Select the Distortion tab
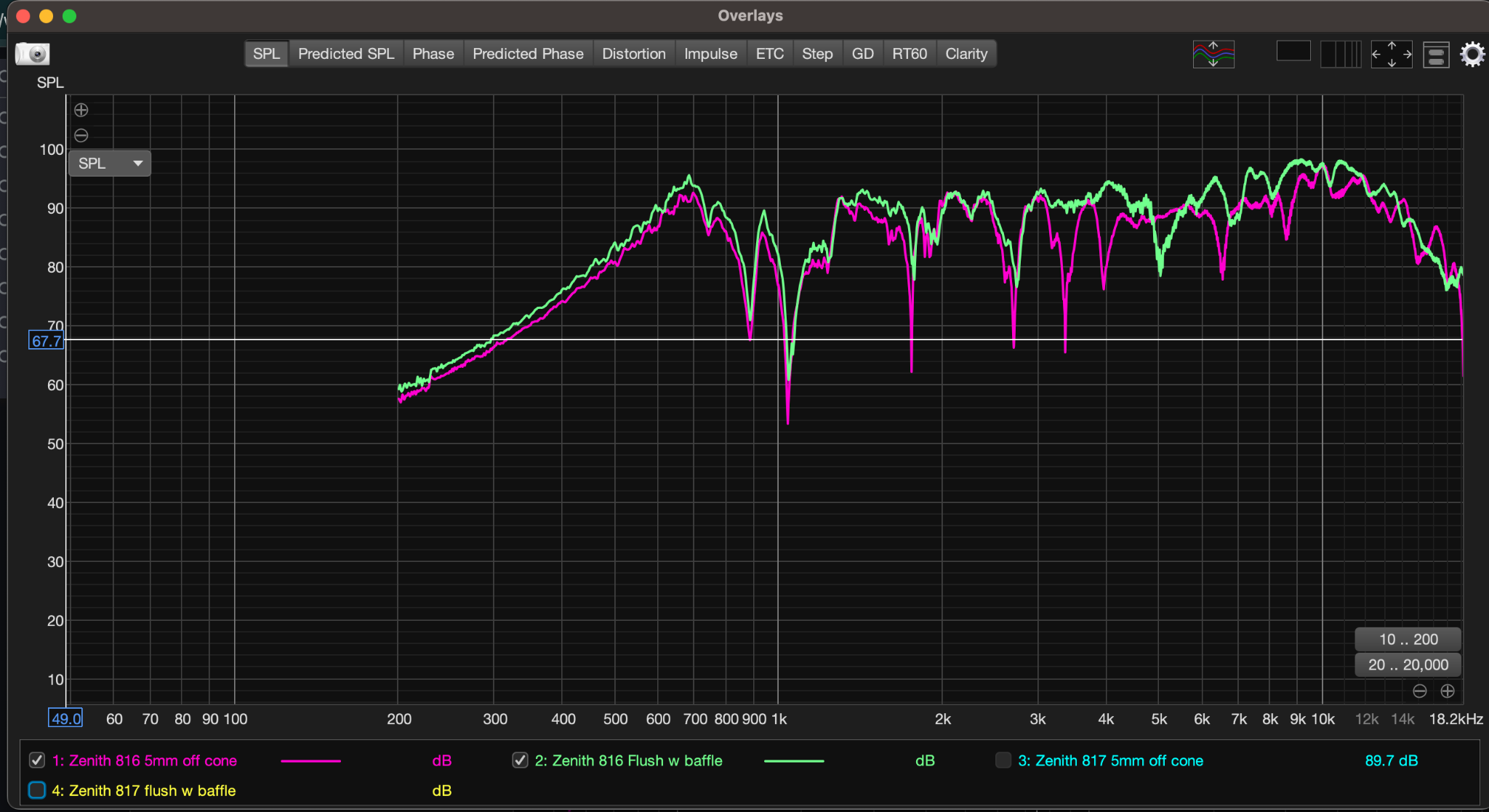 634,54
